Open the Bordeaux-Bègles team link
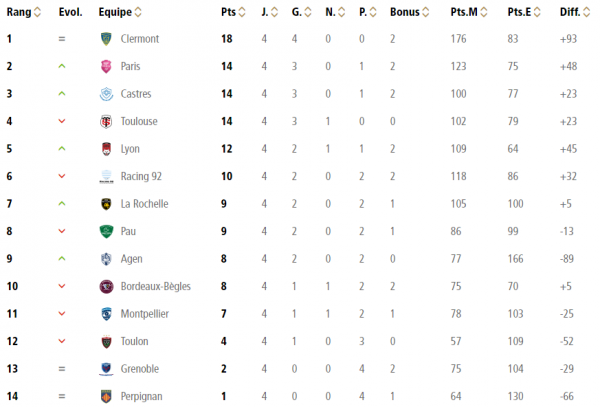600x407 pixels. coord(155,286)
